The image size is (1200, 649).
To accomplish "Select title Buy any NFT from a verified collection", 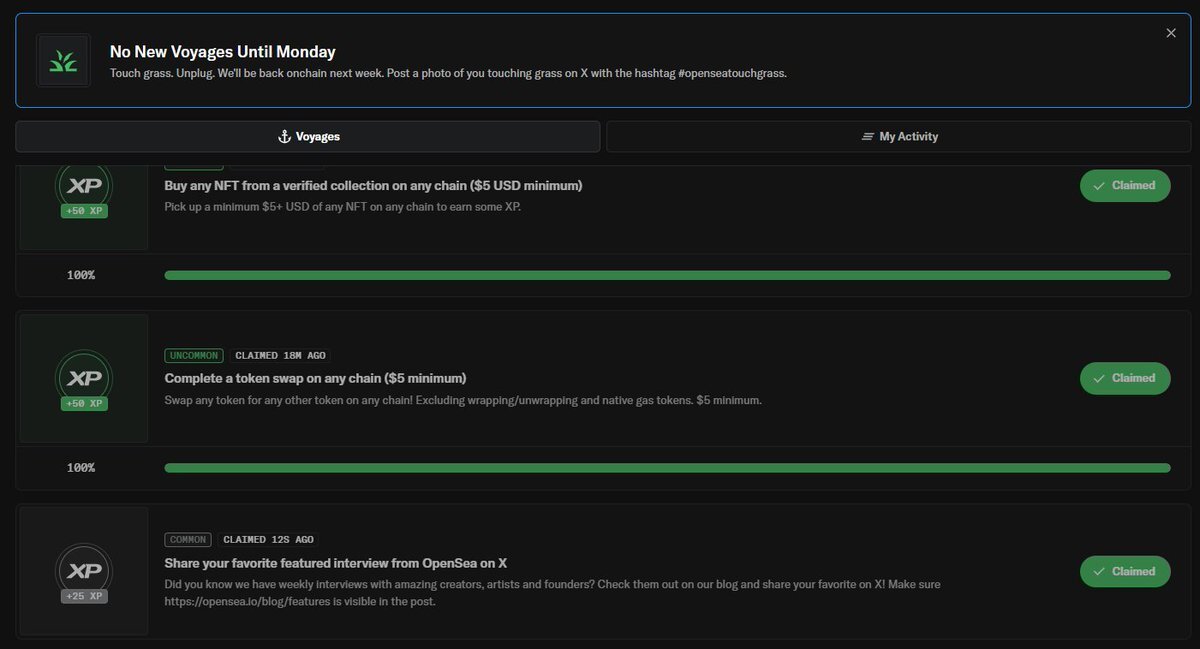I will (x=373, y=185).
